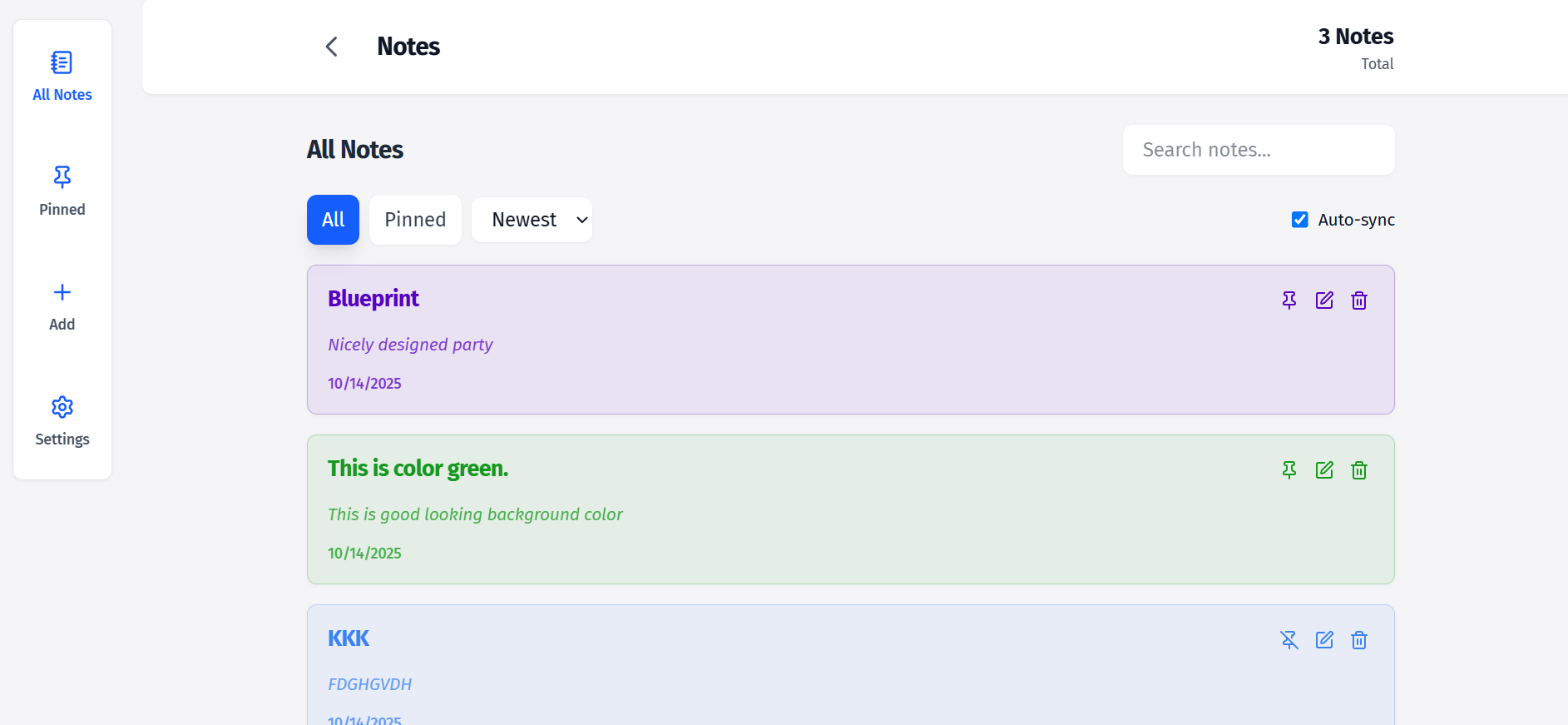Edit the Blueprint note
The height and width of the screenshot is (725, 1568).
tap(1324, 300)
